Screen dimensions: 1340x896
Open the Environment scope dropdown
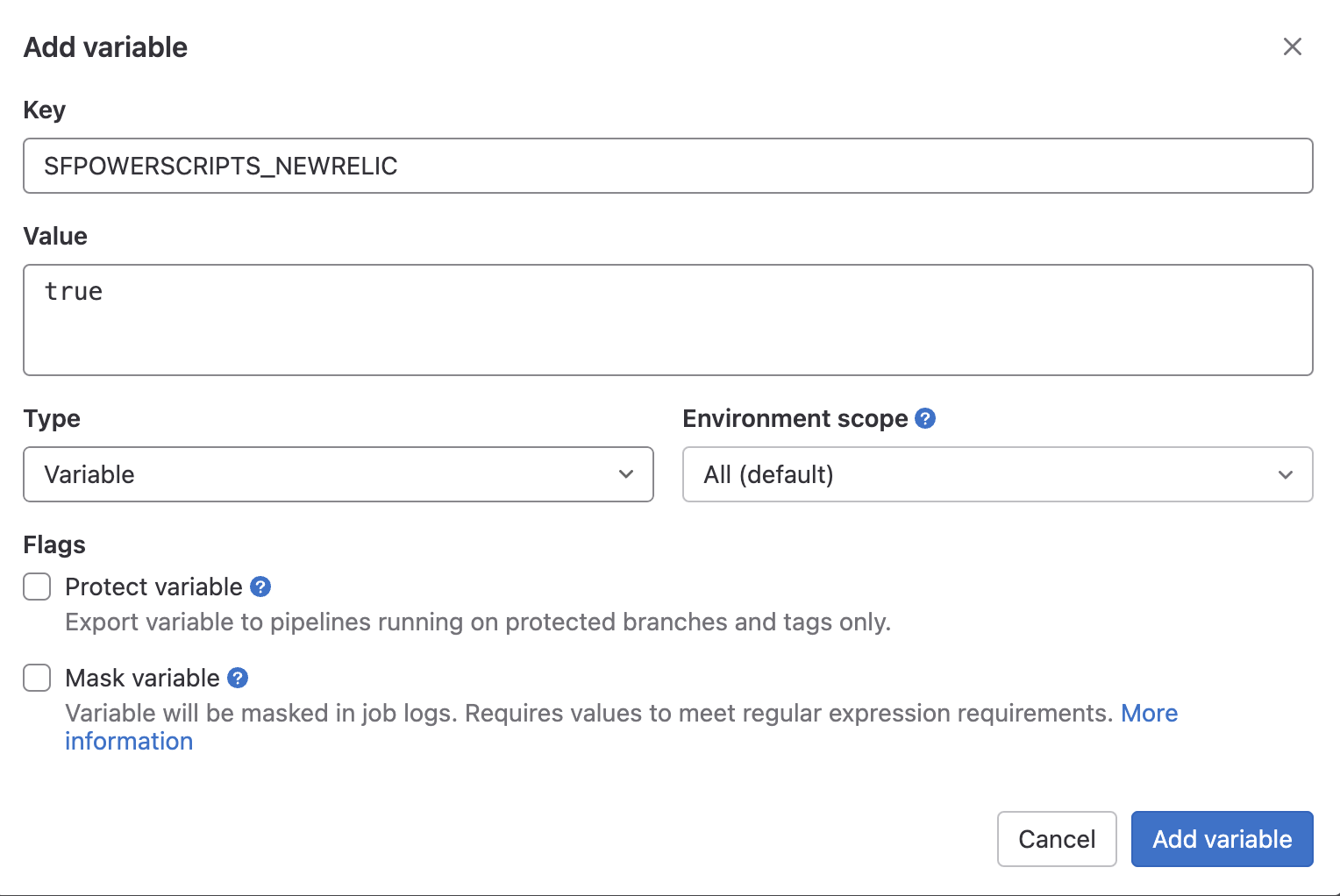(x=998, y=474)
